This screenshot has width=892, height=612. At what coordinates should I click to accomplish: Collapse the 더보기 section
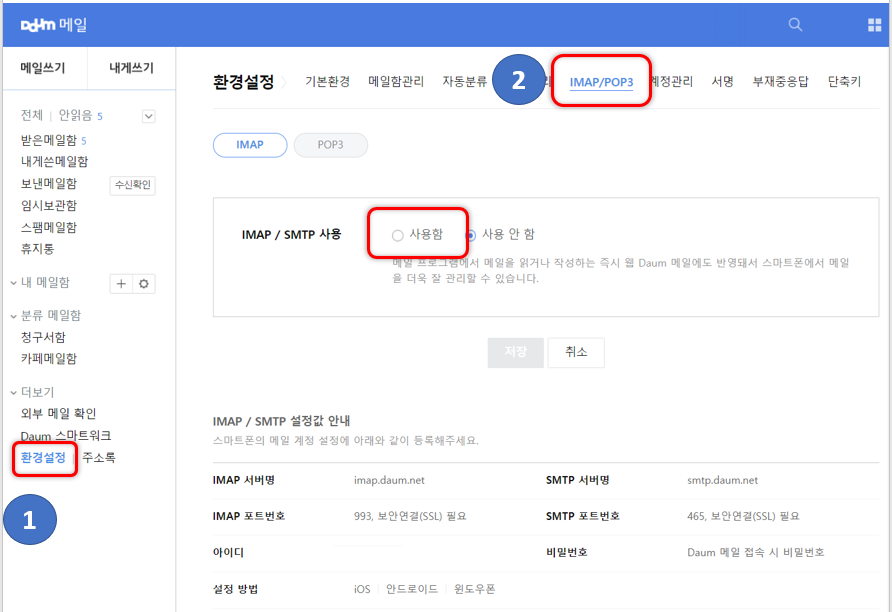14,392
